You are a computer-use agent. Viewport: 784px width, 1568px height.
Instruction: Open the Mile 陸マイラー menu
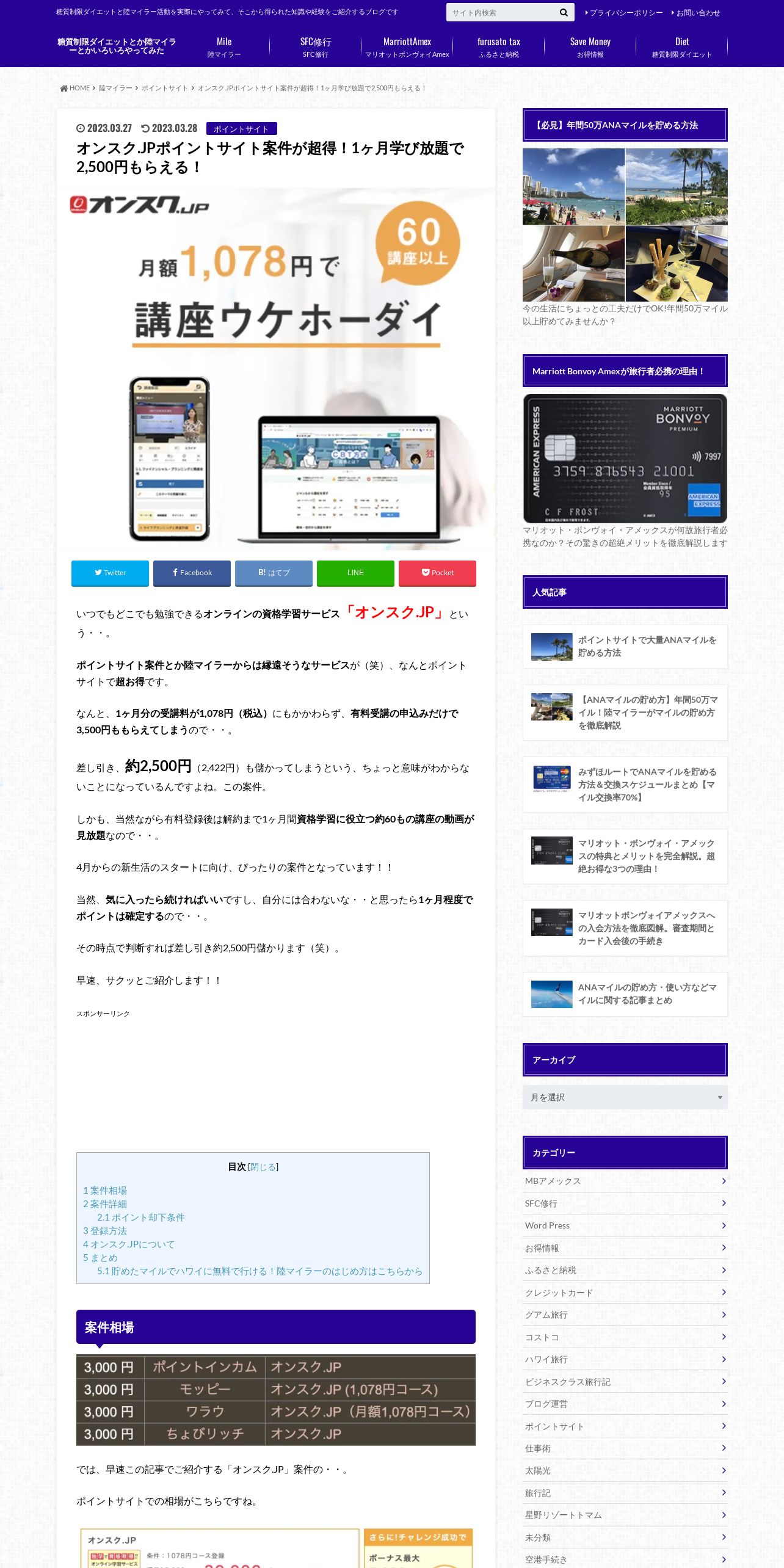pos(224,47)
